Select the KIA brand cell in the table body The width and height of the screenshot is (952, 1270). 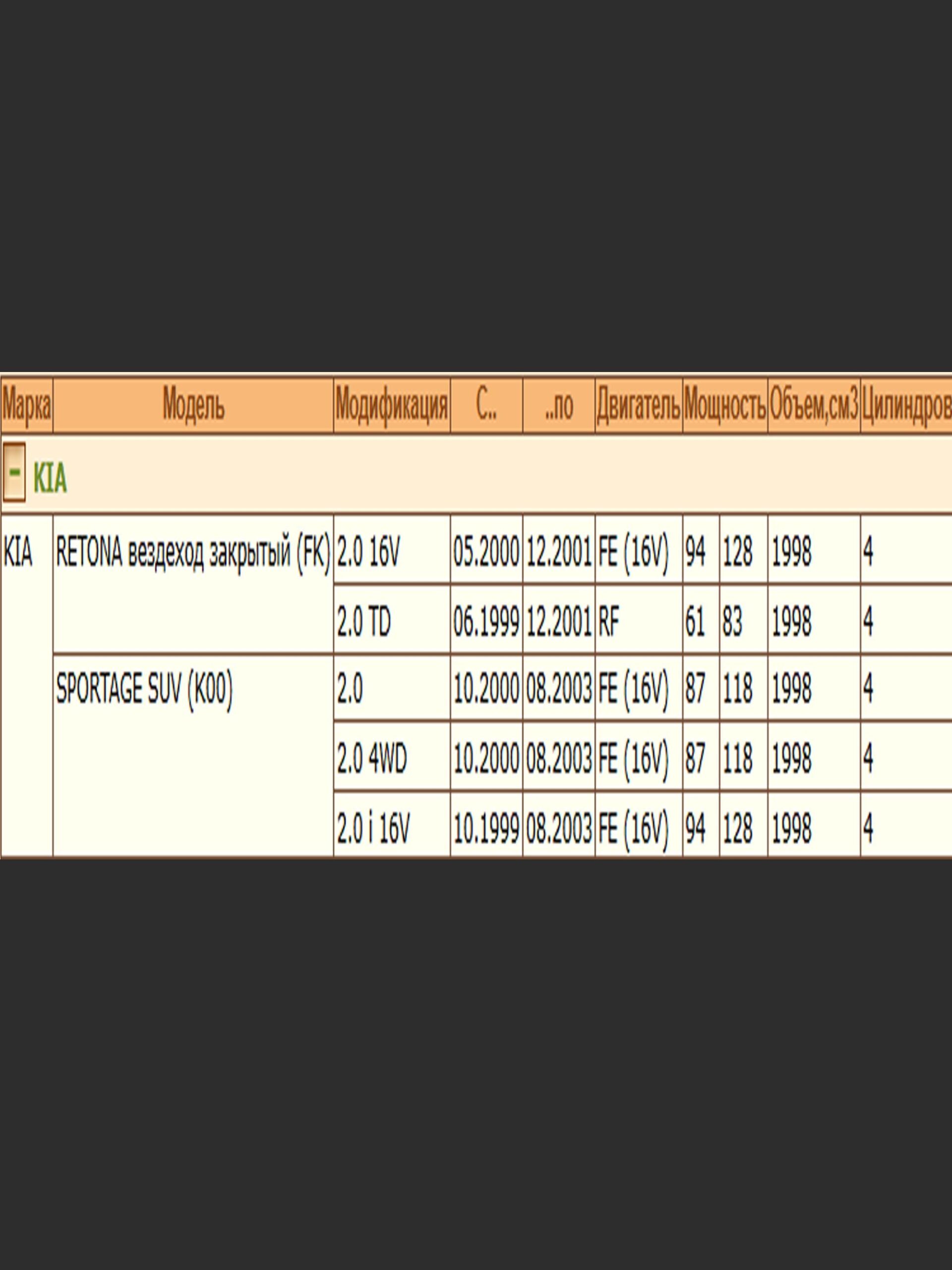[26, 686]
